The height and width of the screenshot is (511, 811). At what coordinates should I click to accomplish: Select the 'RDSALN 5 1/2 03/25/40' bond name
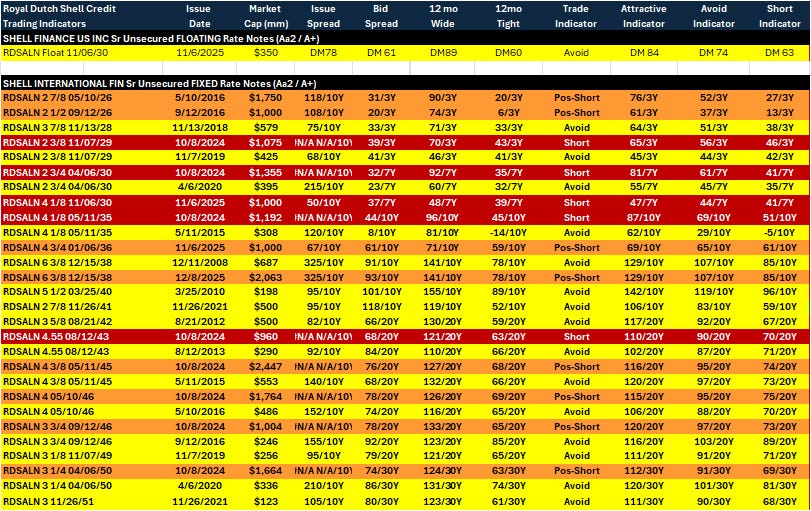point(57,292)
